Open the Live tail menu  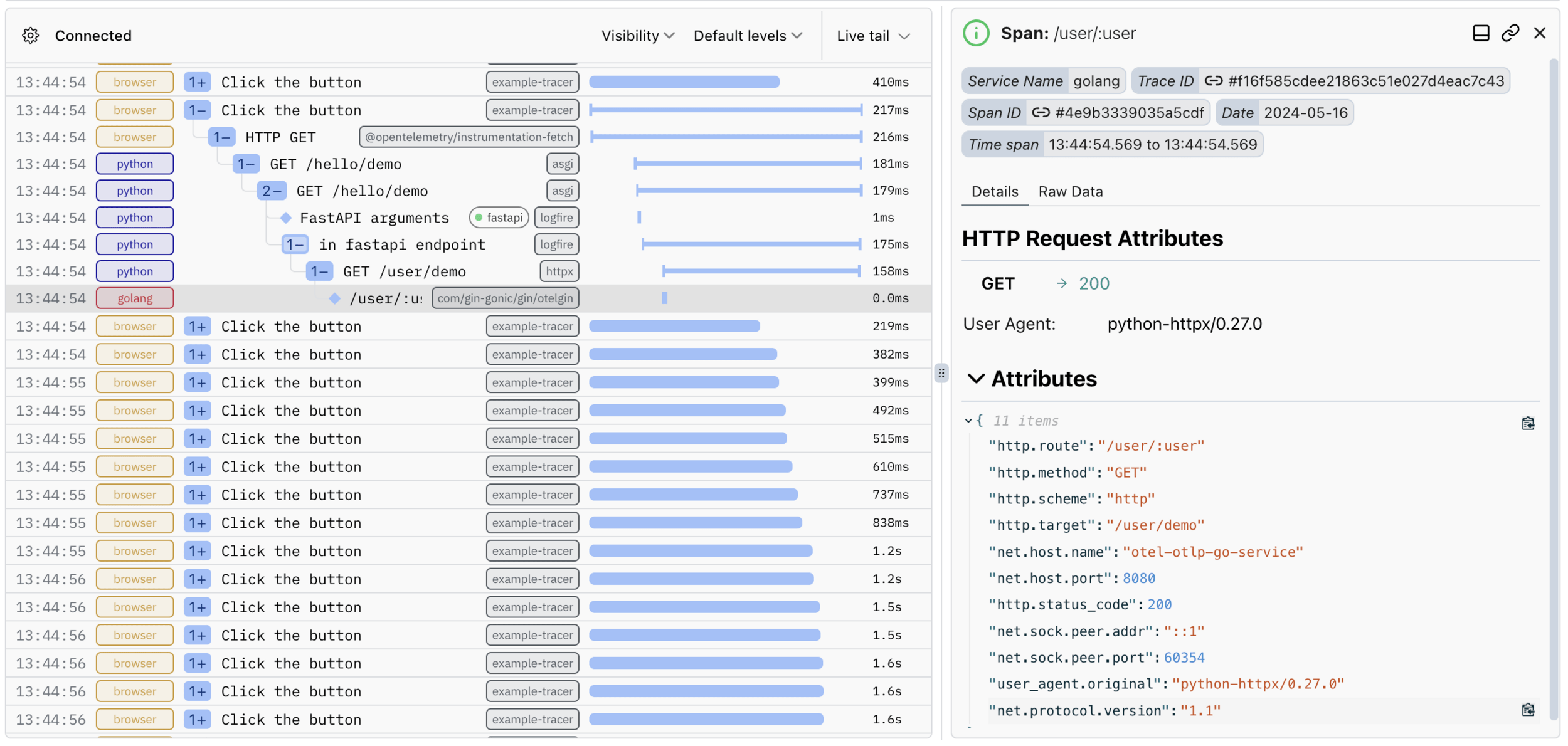pyautogui.click(x=872, y=36)
